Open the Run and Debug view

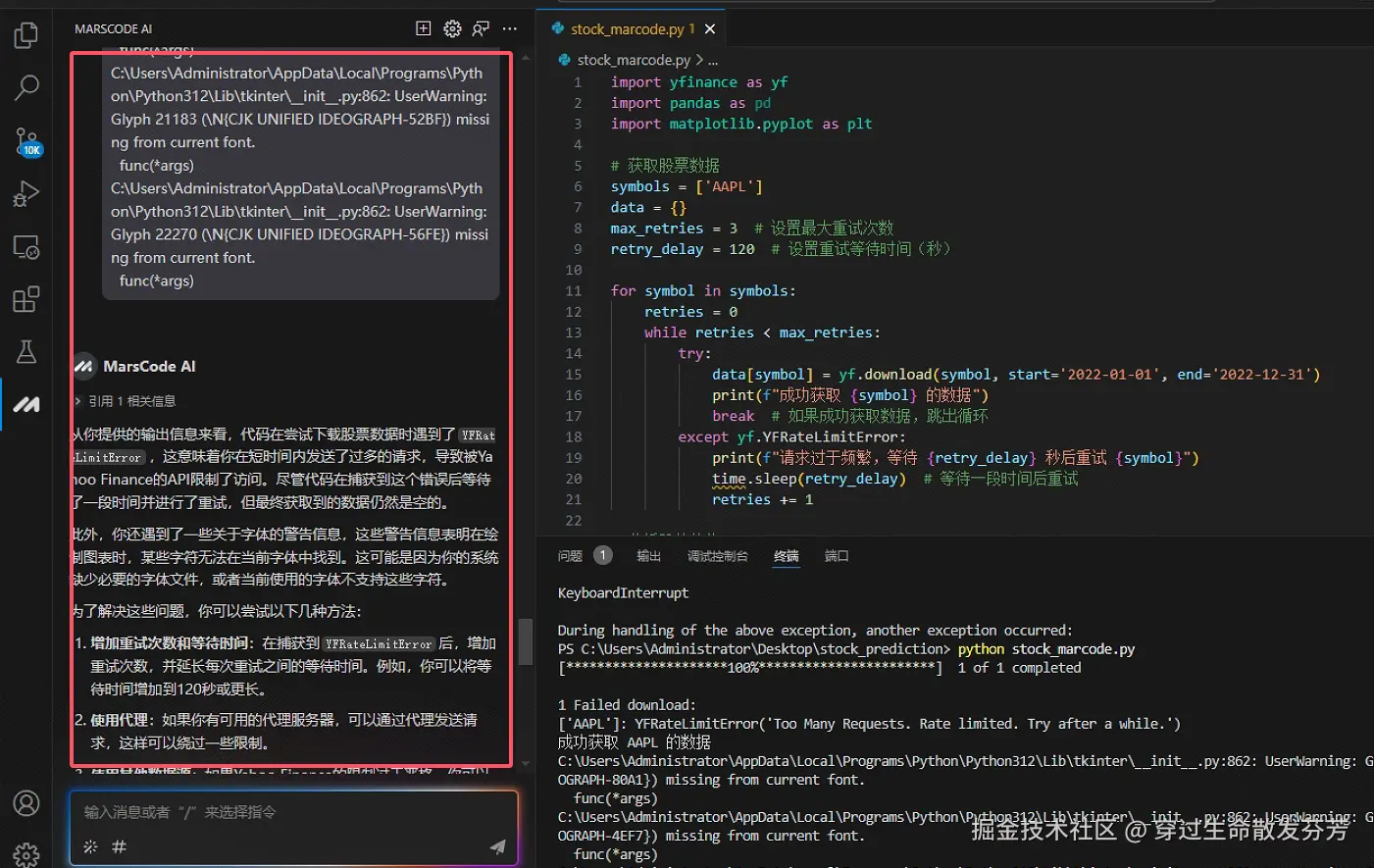pos(26,193)
